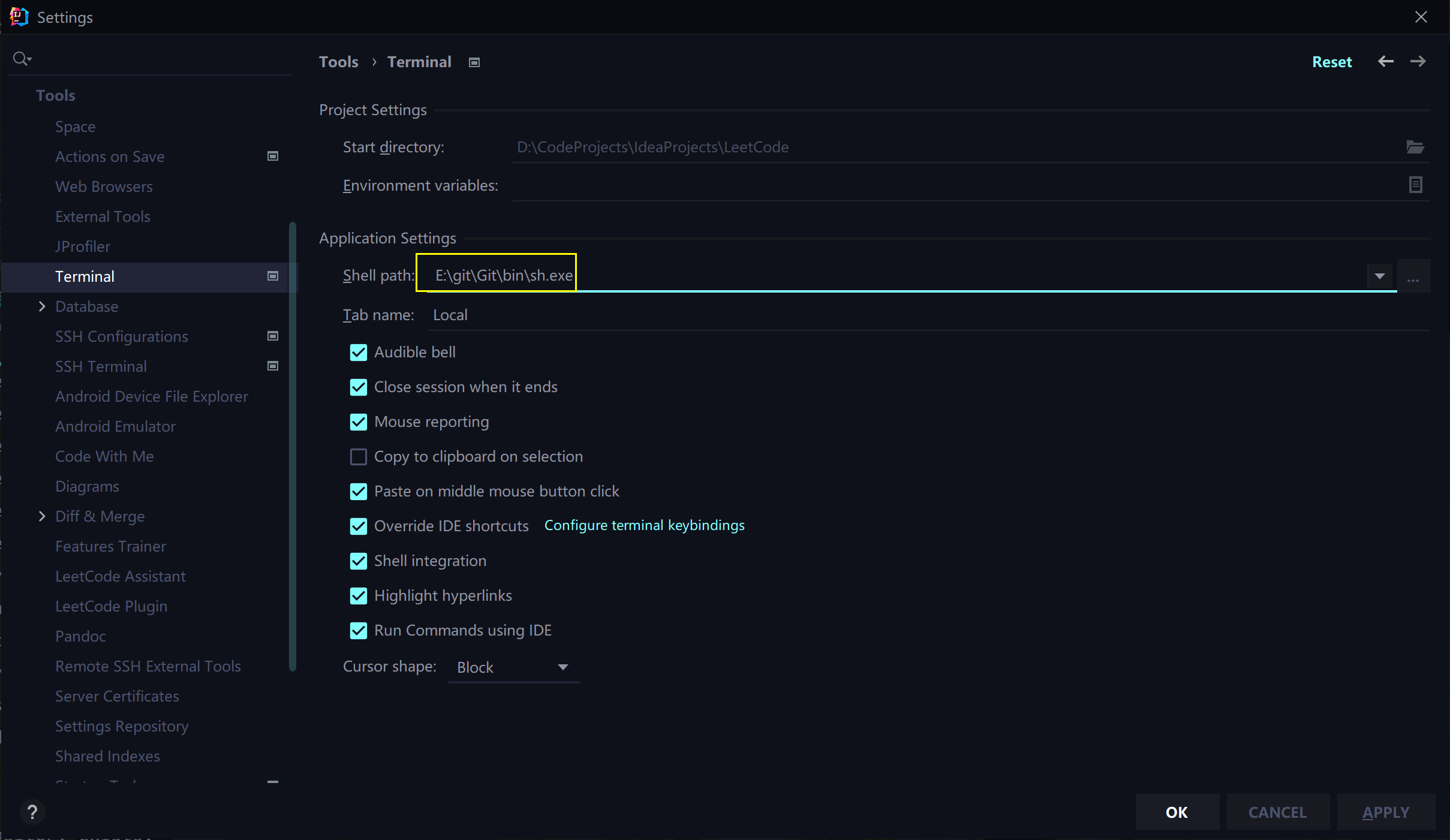Go forward with the right arrow

(x=1418, y=61)
